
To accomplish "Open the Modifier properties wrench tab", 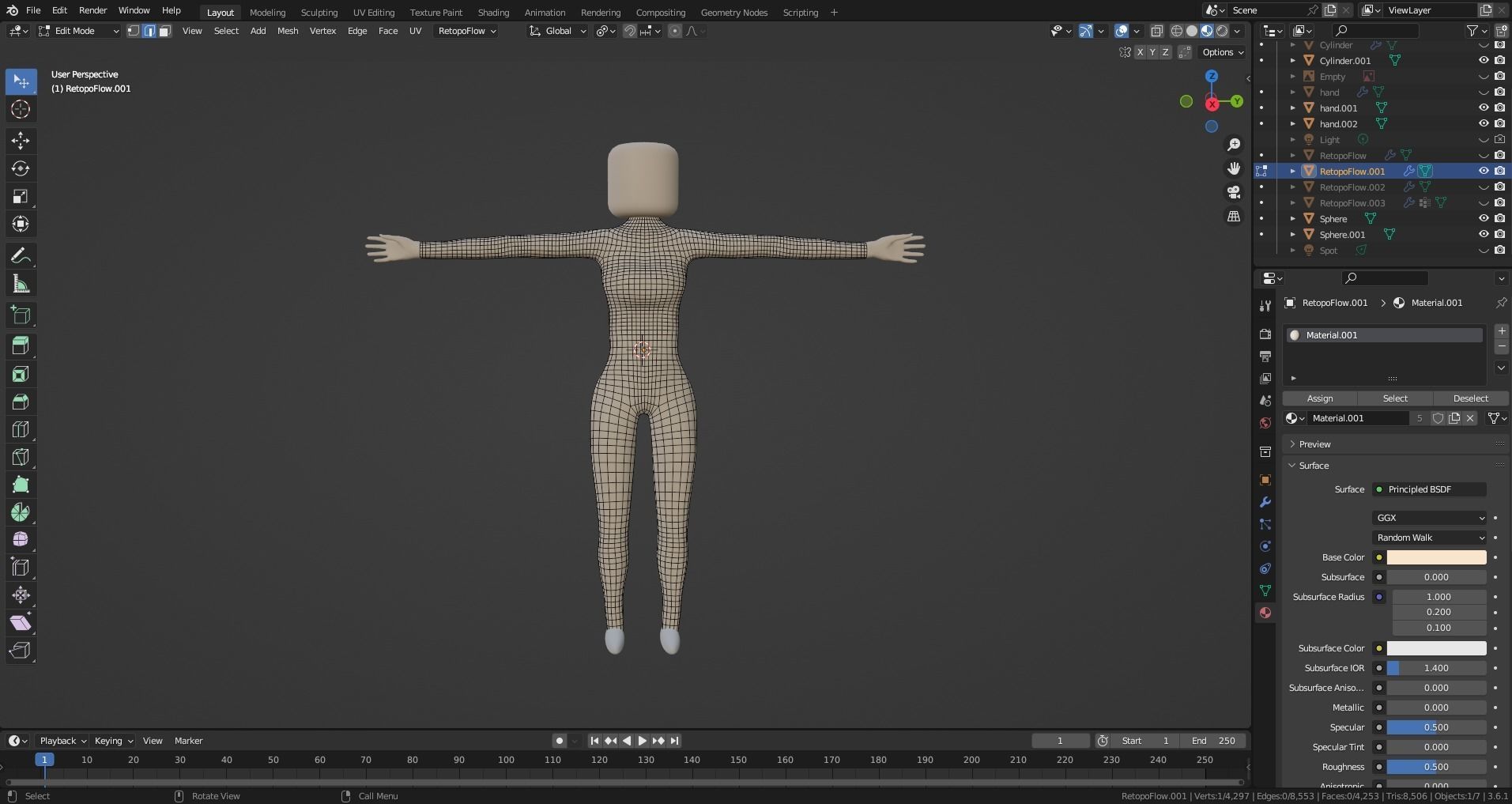I will coord(1265,502).
